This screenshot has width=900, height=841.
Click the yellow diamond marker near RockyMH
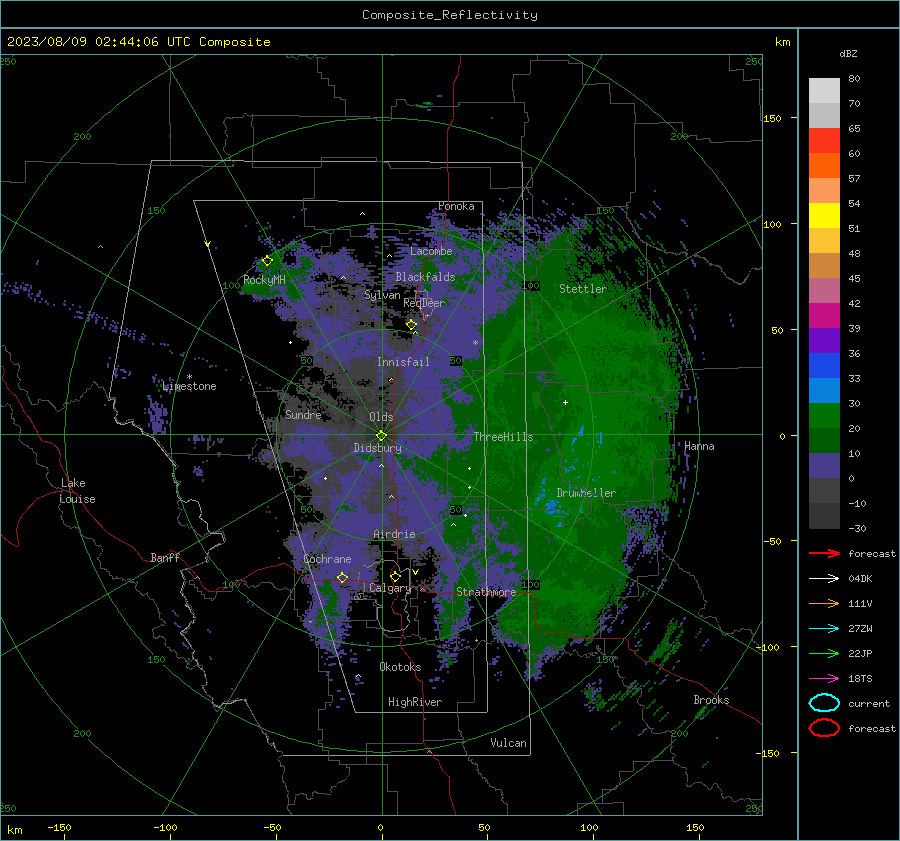(267, 261)
